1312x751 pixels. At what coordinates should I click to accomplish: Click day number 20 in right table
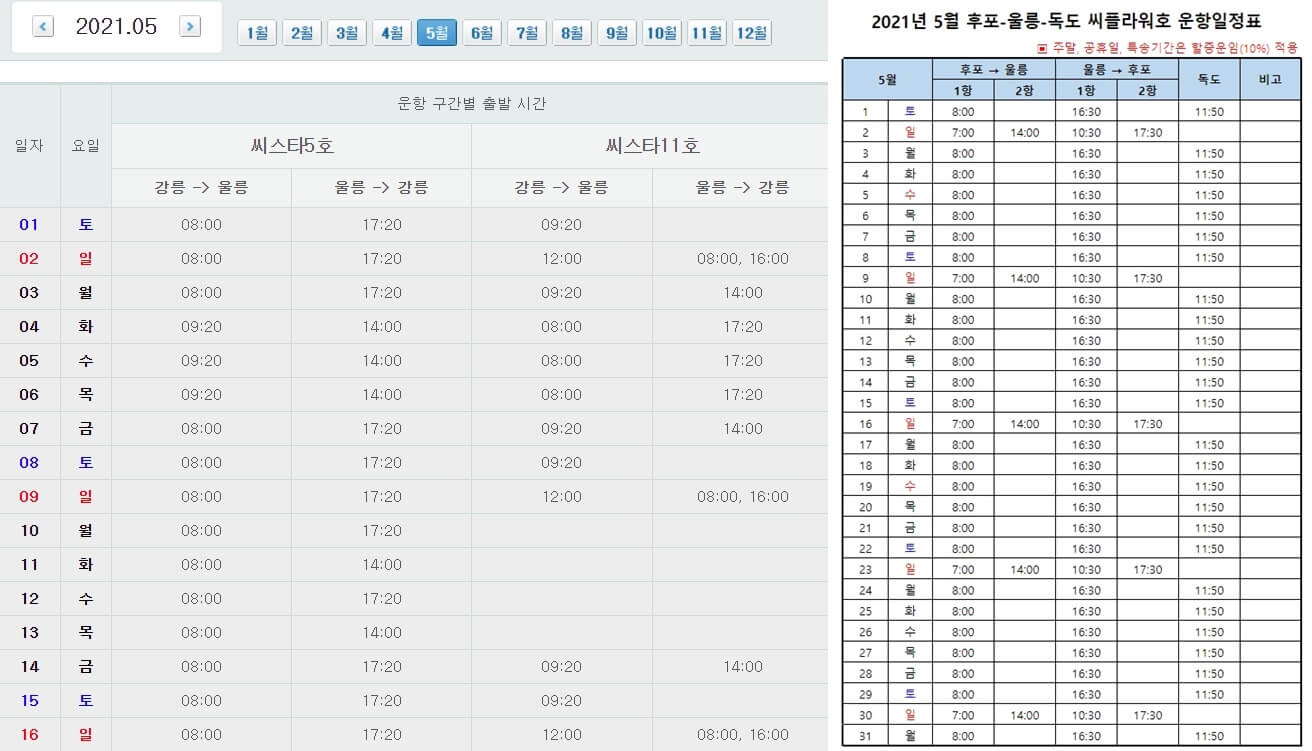(866, 508)
